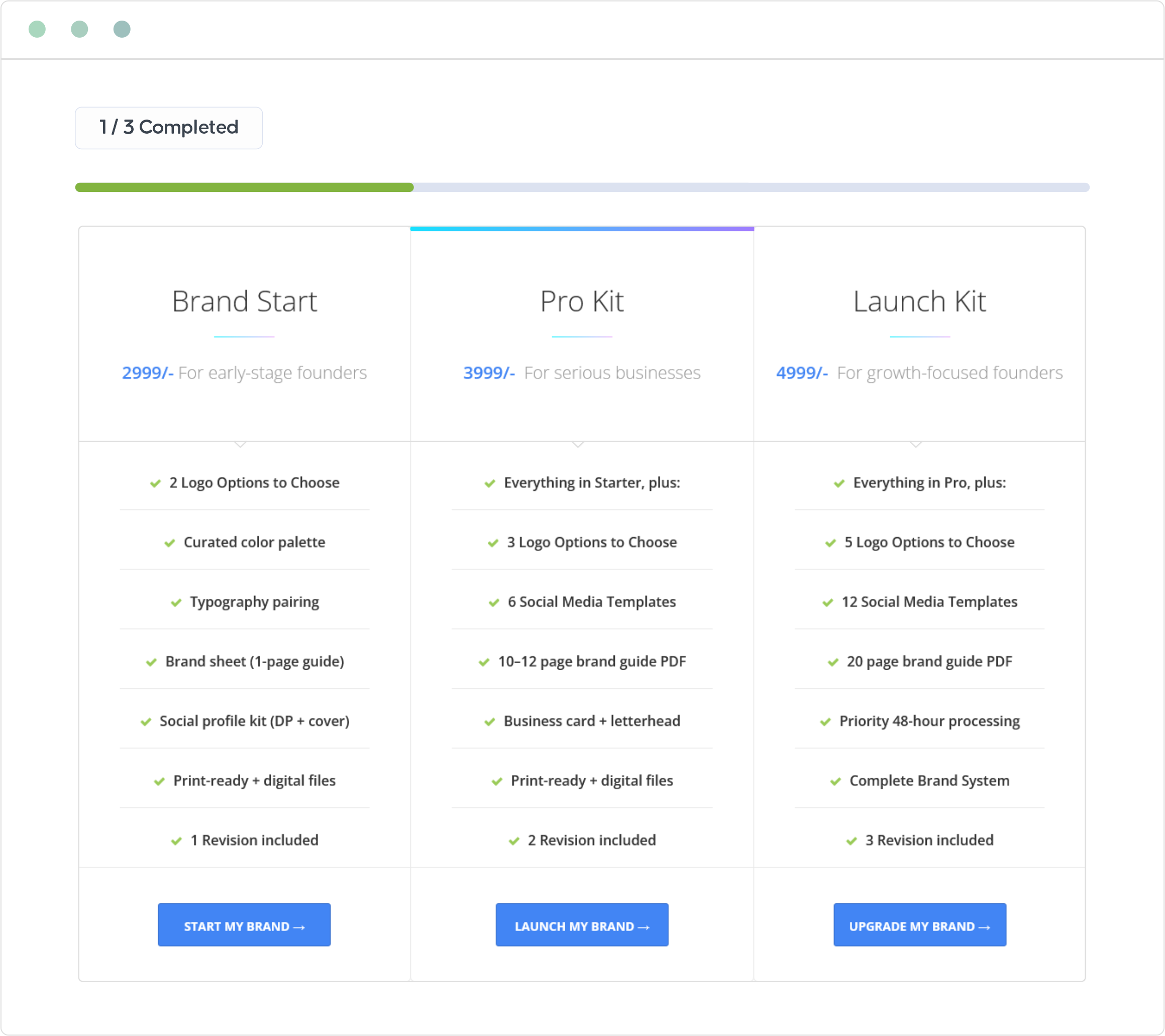The height and width of the screenshot is (1036, 1165).
Task: Click the 1 / 3 Completed badge
Action: [169, 128]
